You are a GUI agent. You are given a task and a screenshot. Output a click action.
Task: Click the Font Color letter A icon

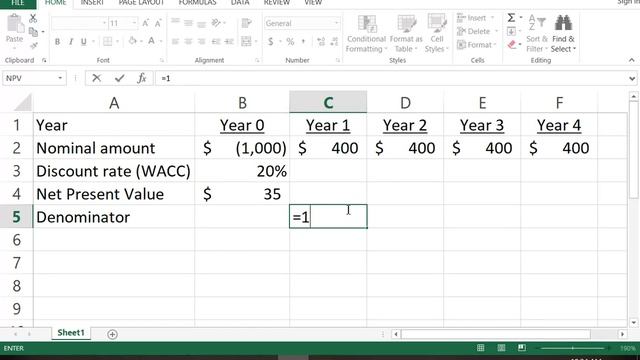point(151,41)
